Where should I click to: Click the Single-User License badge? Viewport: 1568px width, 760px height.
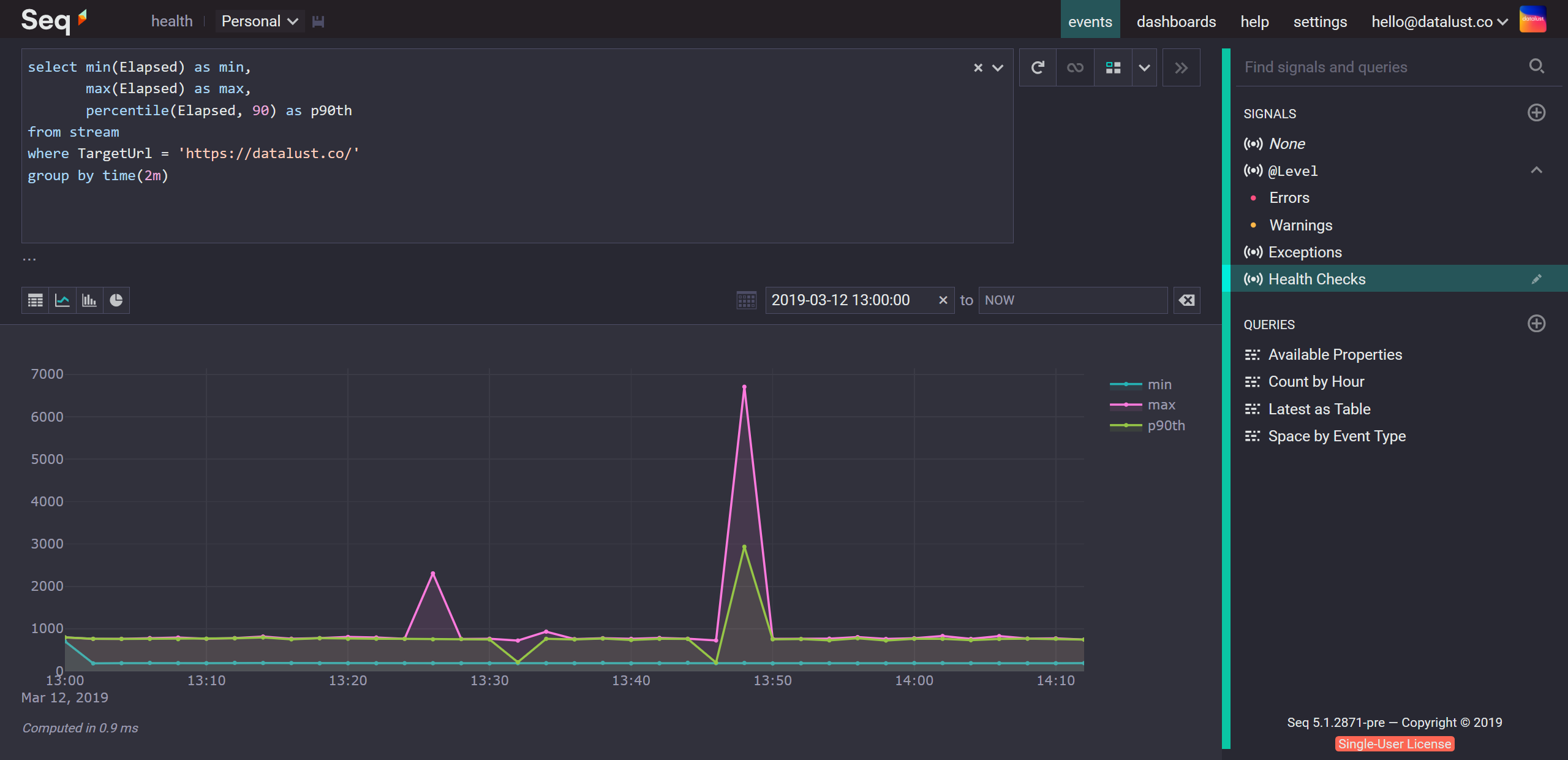(x=1394, y=743)
